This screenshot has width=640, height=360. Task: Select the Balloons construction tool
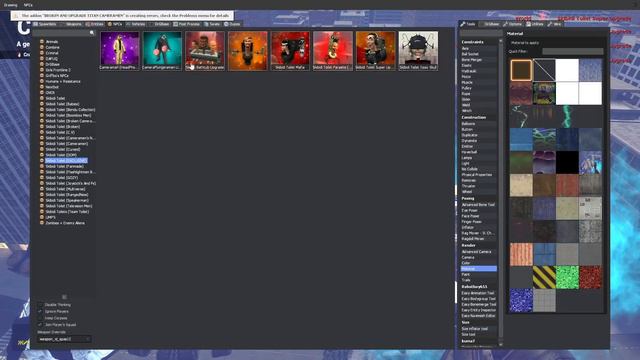click(469, 124)
